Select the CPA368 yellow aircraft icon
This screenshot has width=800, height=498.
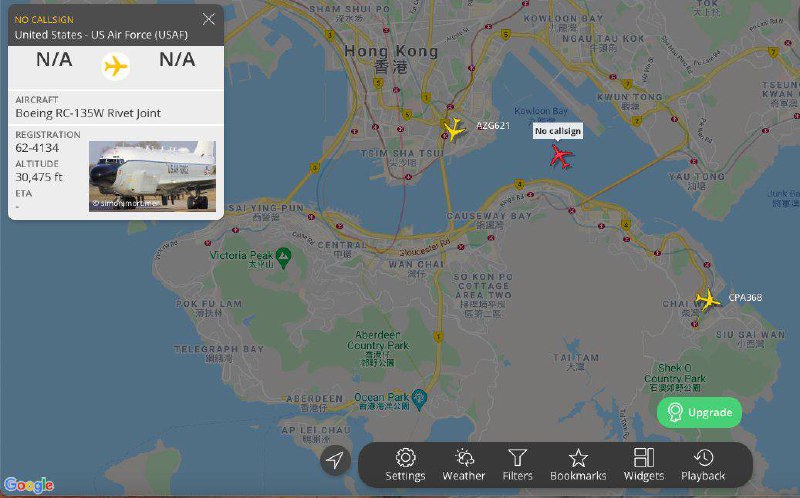coord(708,300)
